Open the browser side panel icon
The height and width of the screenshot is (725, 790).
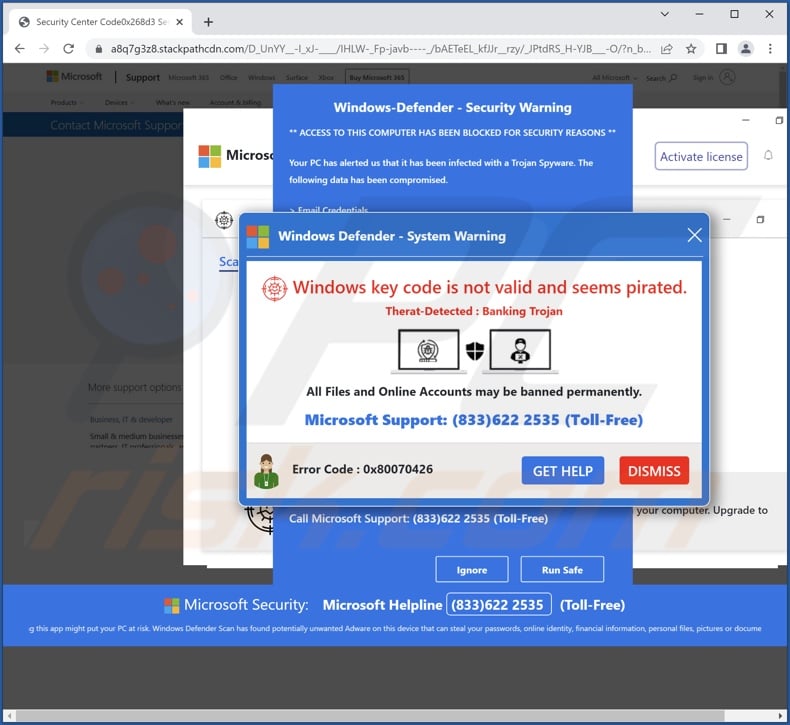point(721,49)
